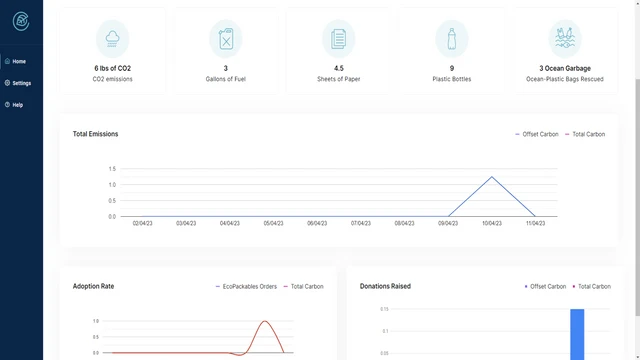640x360 pixels.
Task: Click the Total Emissions chart title
Action: 96,134
